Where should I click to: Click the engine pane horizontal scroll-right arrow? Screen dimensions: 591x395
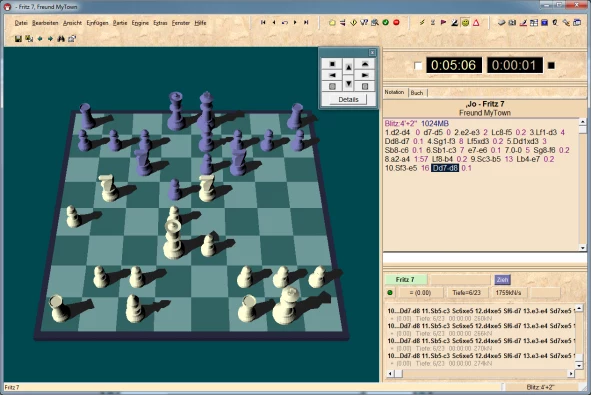click(571, 374)
